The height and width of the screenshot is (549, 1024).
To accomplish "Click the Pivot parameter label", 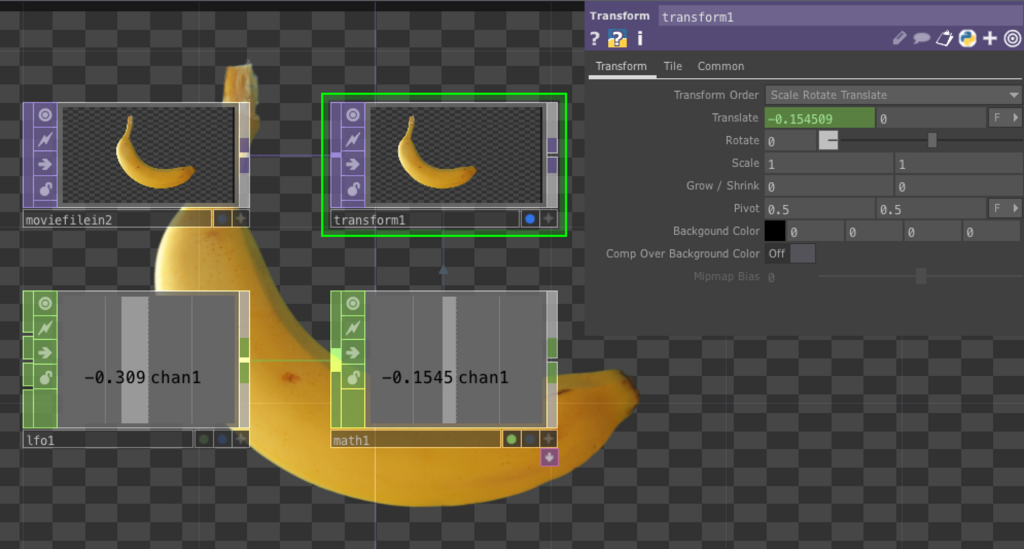I will [746, 208].
